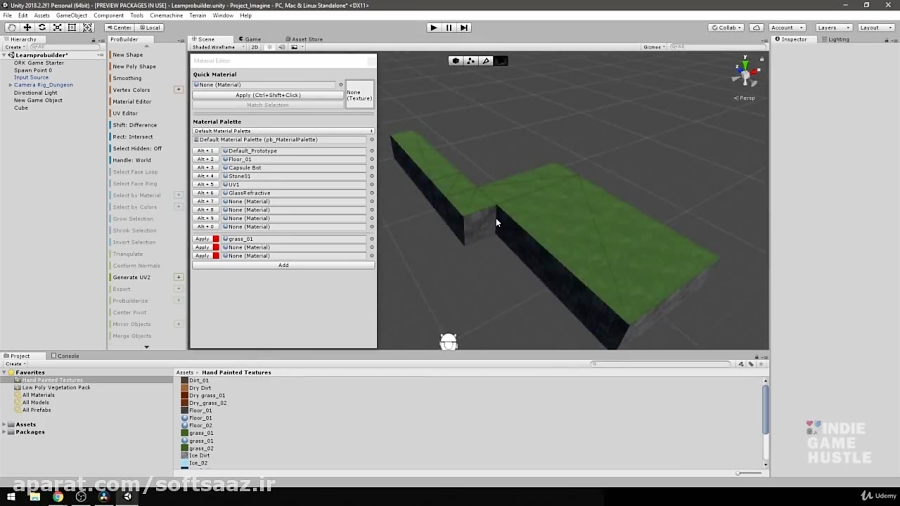Open the GameObject menu
Screen dimensions: 900x506
tap(72, 15)
